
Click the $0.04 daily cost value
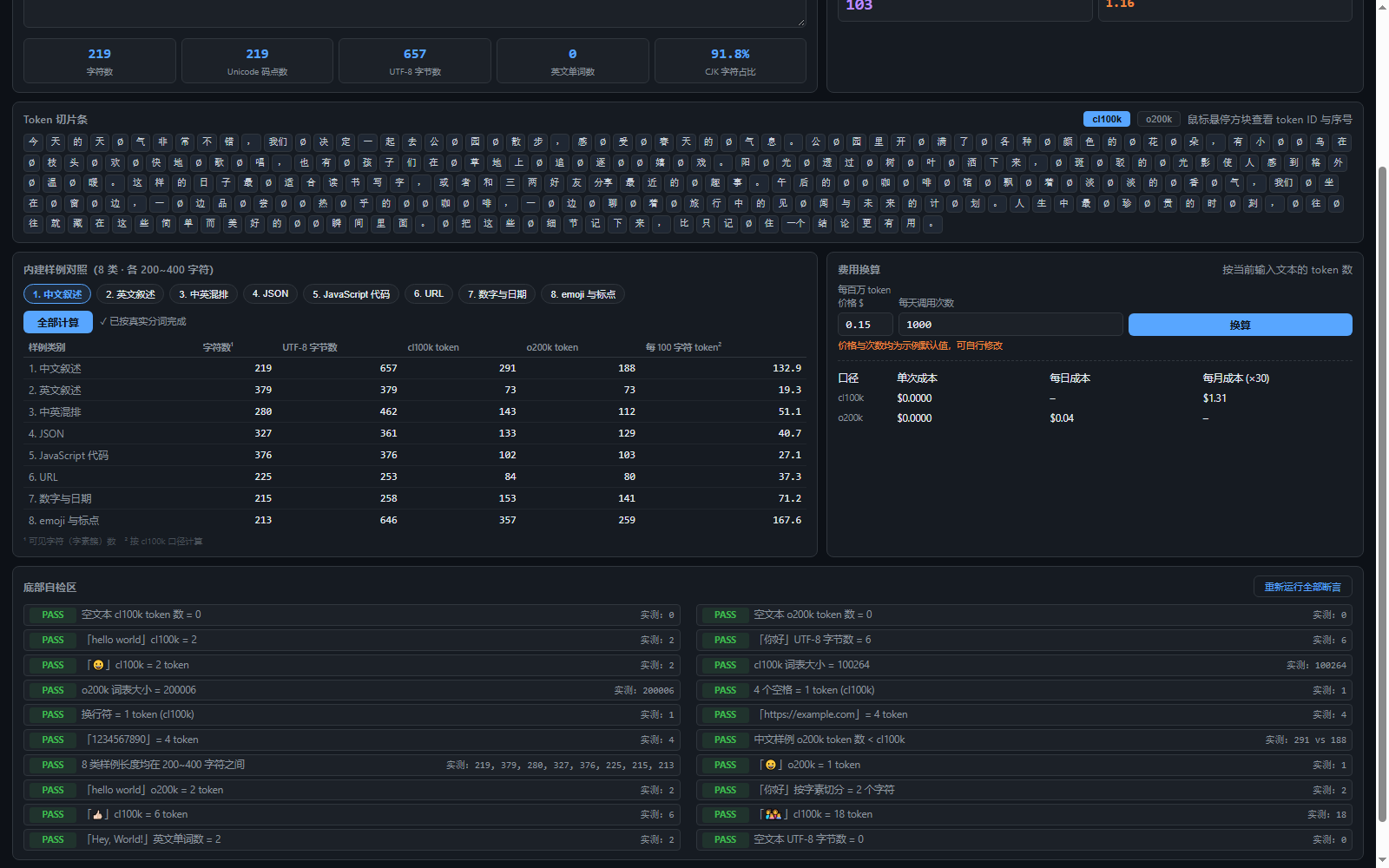(1062, 418)
